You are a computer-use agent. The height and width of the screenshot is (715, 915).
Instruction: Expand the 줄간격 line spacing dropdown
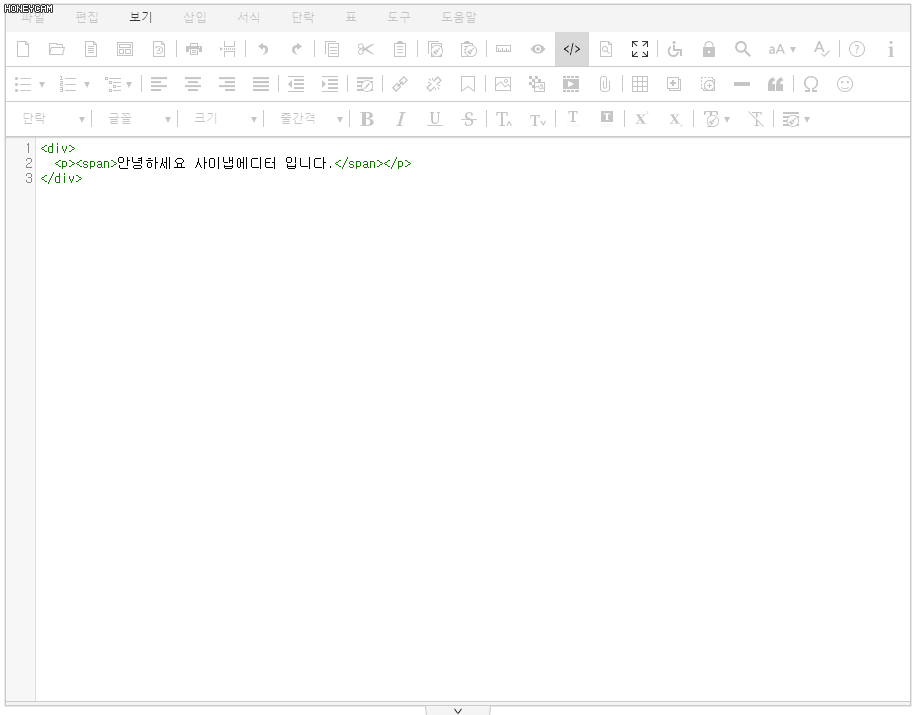[310, 119]
